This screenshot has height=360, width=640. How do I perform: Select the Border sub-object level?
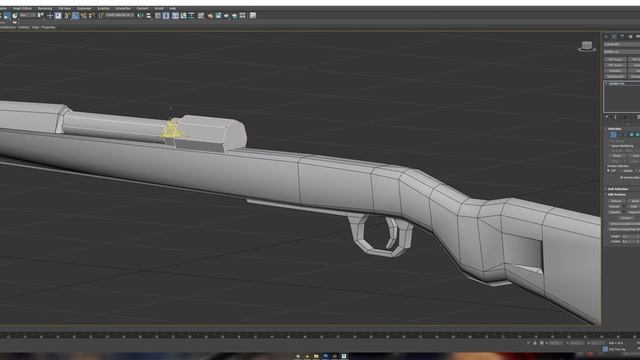[625, 135]
